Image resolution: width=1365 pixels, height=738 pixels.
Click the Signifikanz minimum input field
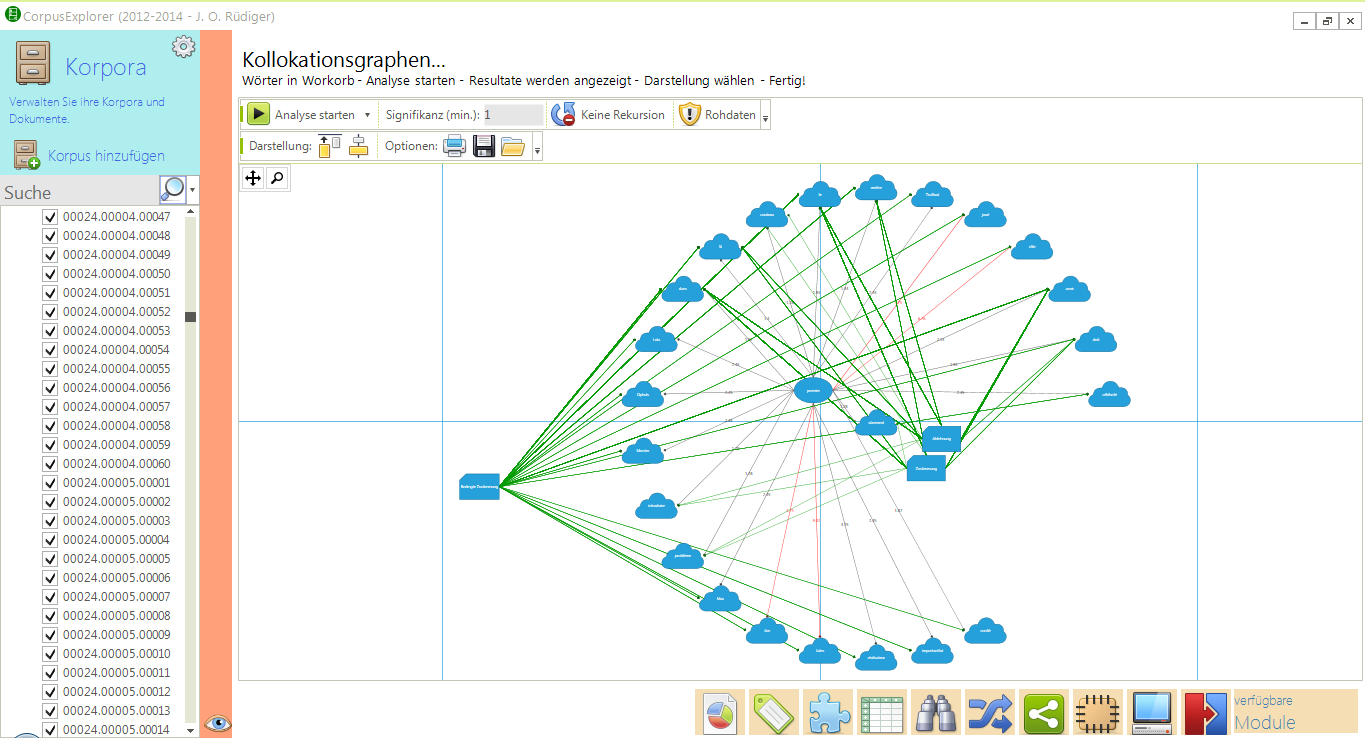tap(513, 115)
